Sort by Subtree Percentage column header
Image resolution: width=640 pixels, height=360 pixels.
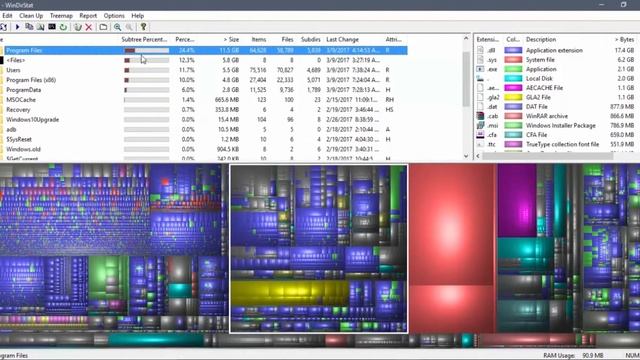[x=144, y=40]
